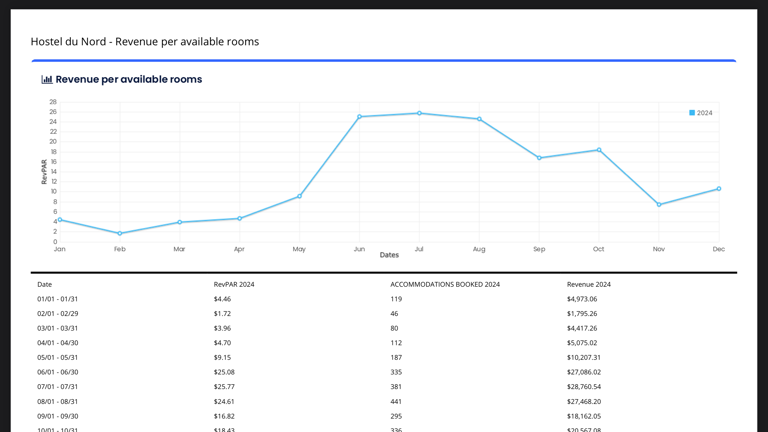The height and width of the screenshot is (432, 768).
Task: Click accommodations booked value 441
Action: point(396,402)
